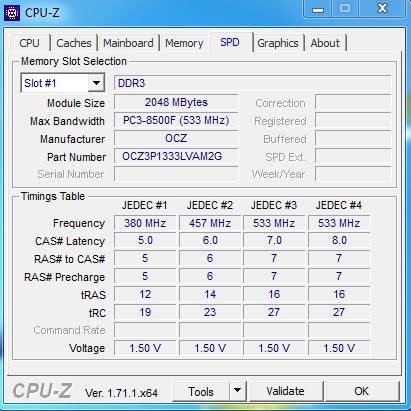The height and width of the screenshot is (411, 411).
Task: Click the Part Number label
Action: pos(76,157)
